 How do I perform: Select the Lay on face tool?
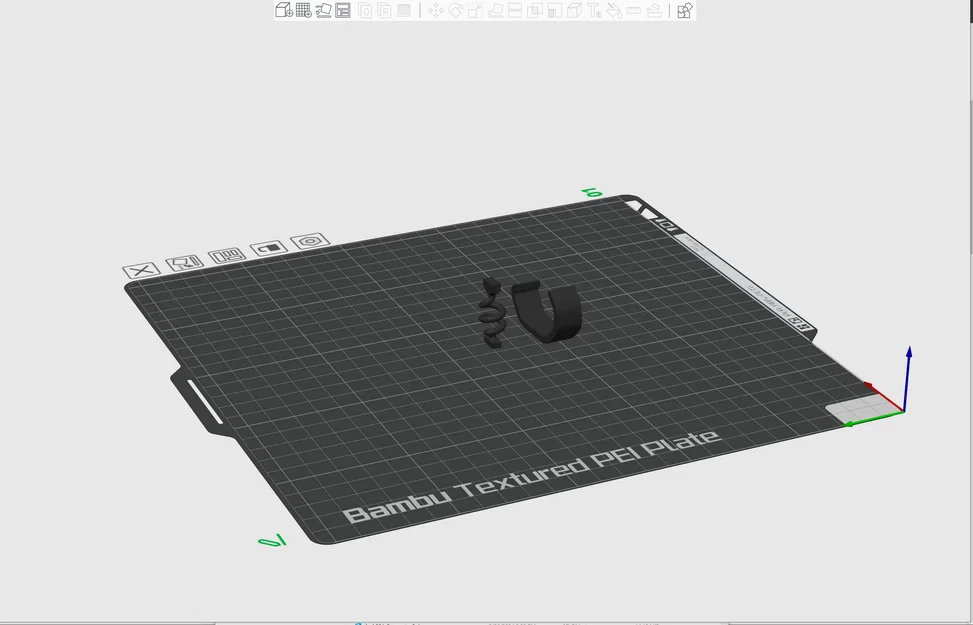495,11
